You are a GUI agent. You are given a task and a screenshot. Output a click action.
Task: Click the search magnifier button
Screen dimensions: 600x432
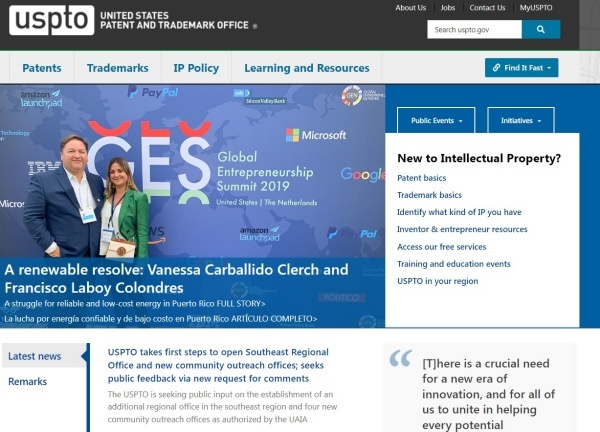click(541, 29)
